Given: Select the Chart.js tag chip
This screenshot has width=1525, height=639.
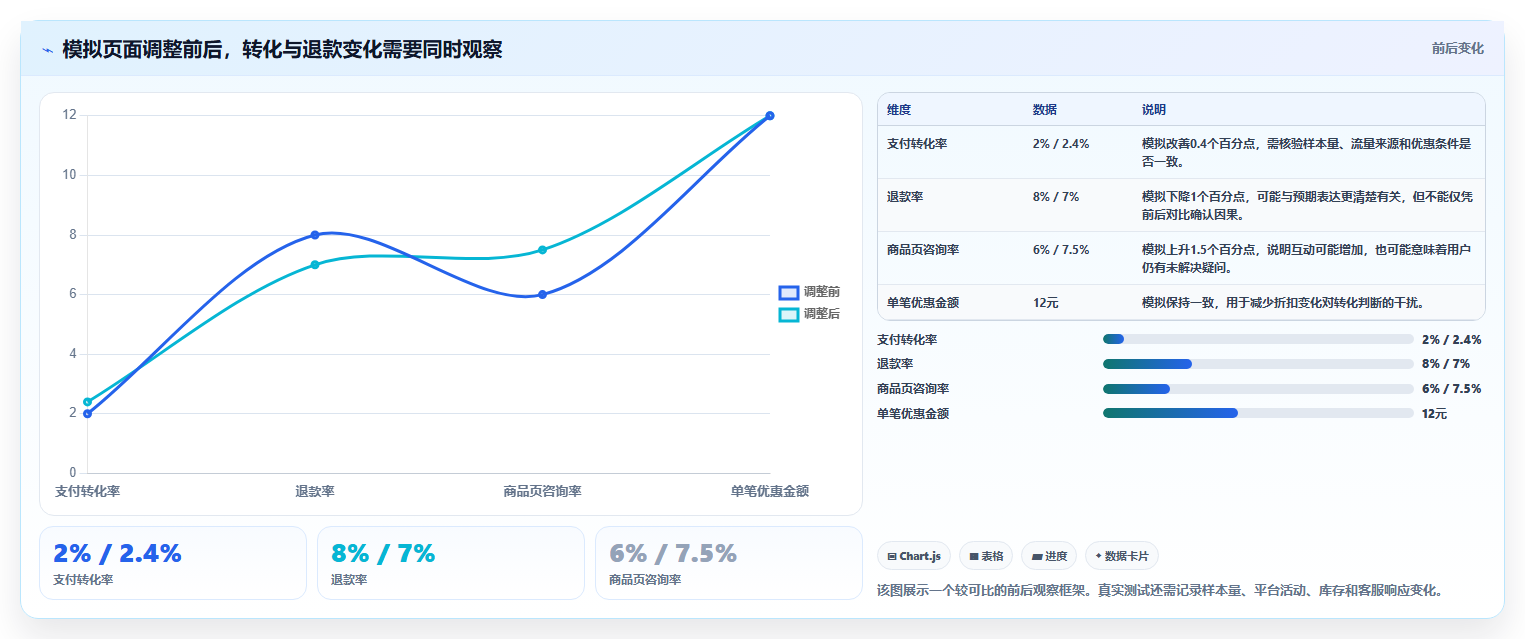Looking at the screenshot, I should click(x=914, y=556).
